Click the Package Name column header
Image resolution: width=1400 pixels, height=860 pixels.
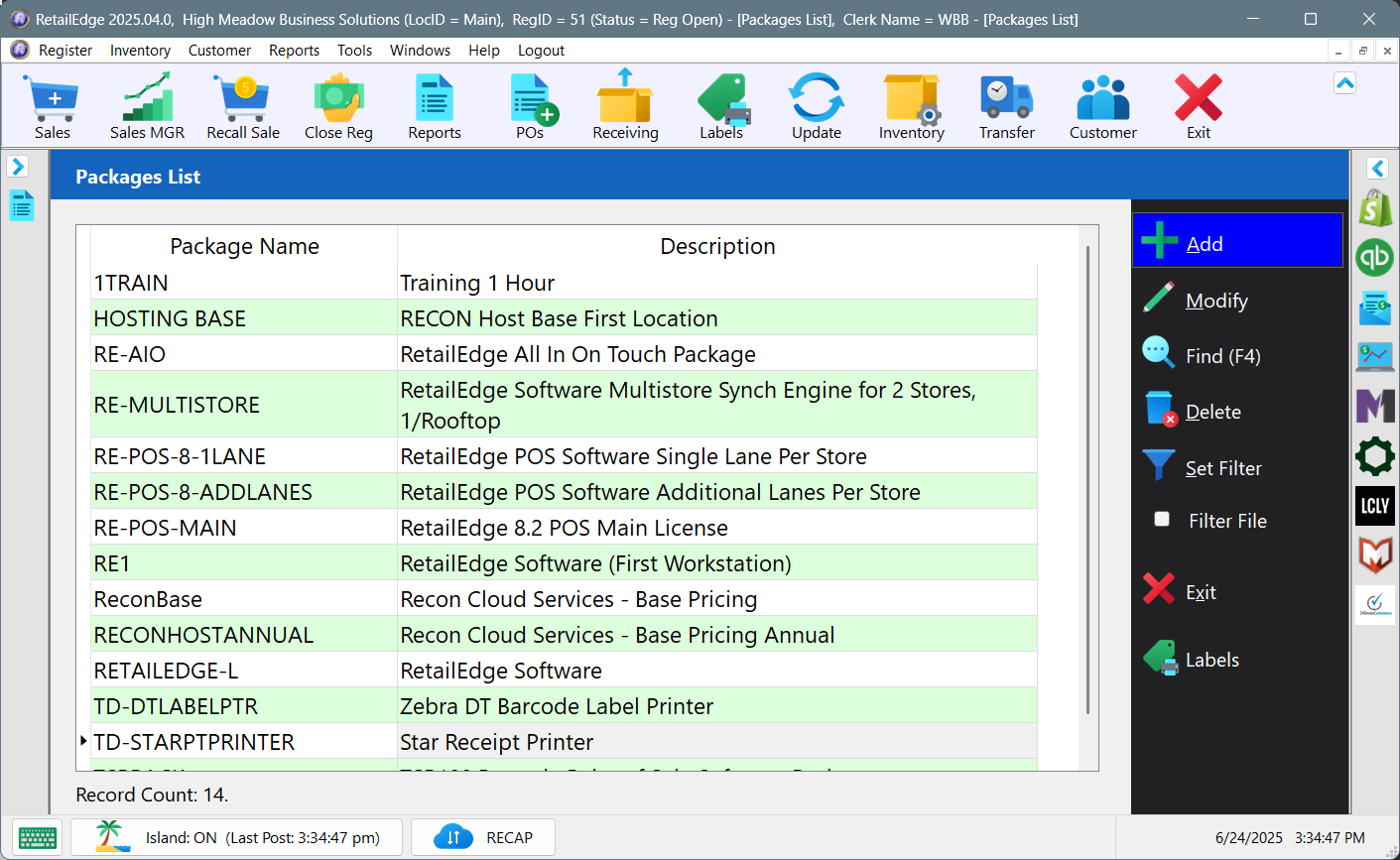[244, 246]
